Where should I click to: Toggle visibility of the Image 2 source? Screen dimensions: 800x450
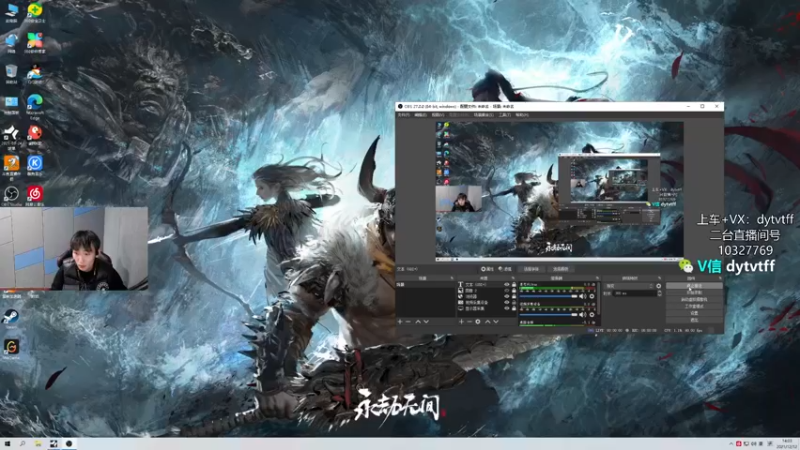pyautogui.click(x=507, y=291)
